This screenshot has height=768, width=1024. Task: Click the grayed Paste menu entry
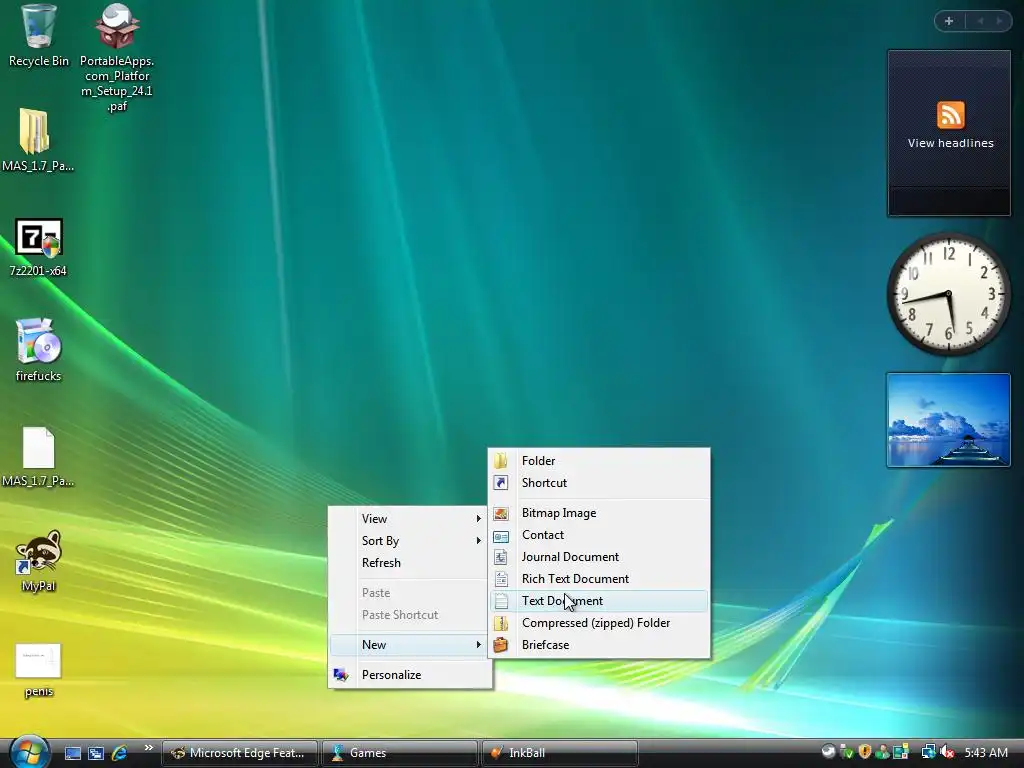point(410,593)
